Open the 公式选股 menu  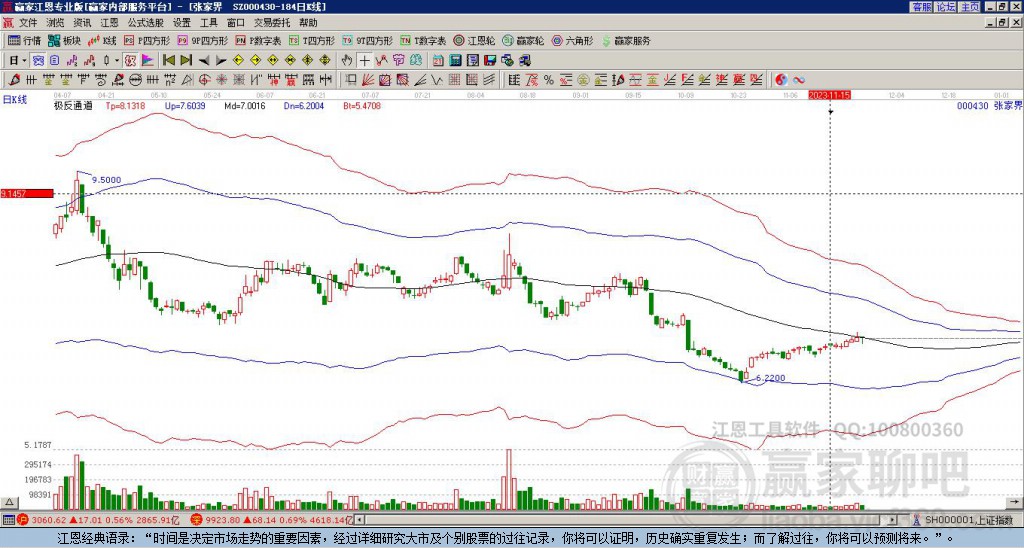(145, 22)
